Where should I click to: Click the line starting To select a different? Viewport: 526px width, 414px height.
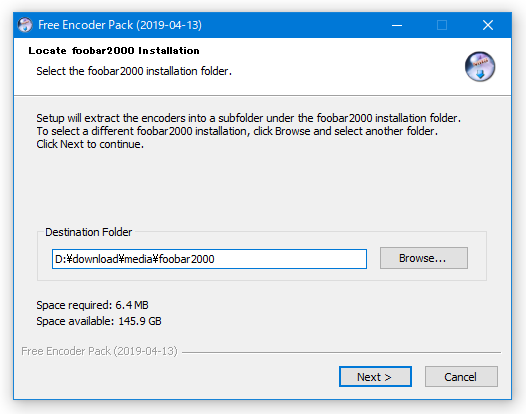point(237,131)
